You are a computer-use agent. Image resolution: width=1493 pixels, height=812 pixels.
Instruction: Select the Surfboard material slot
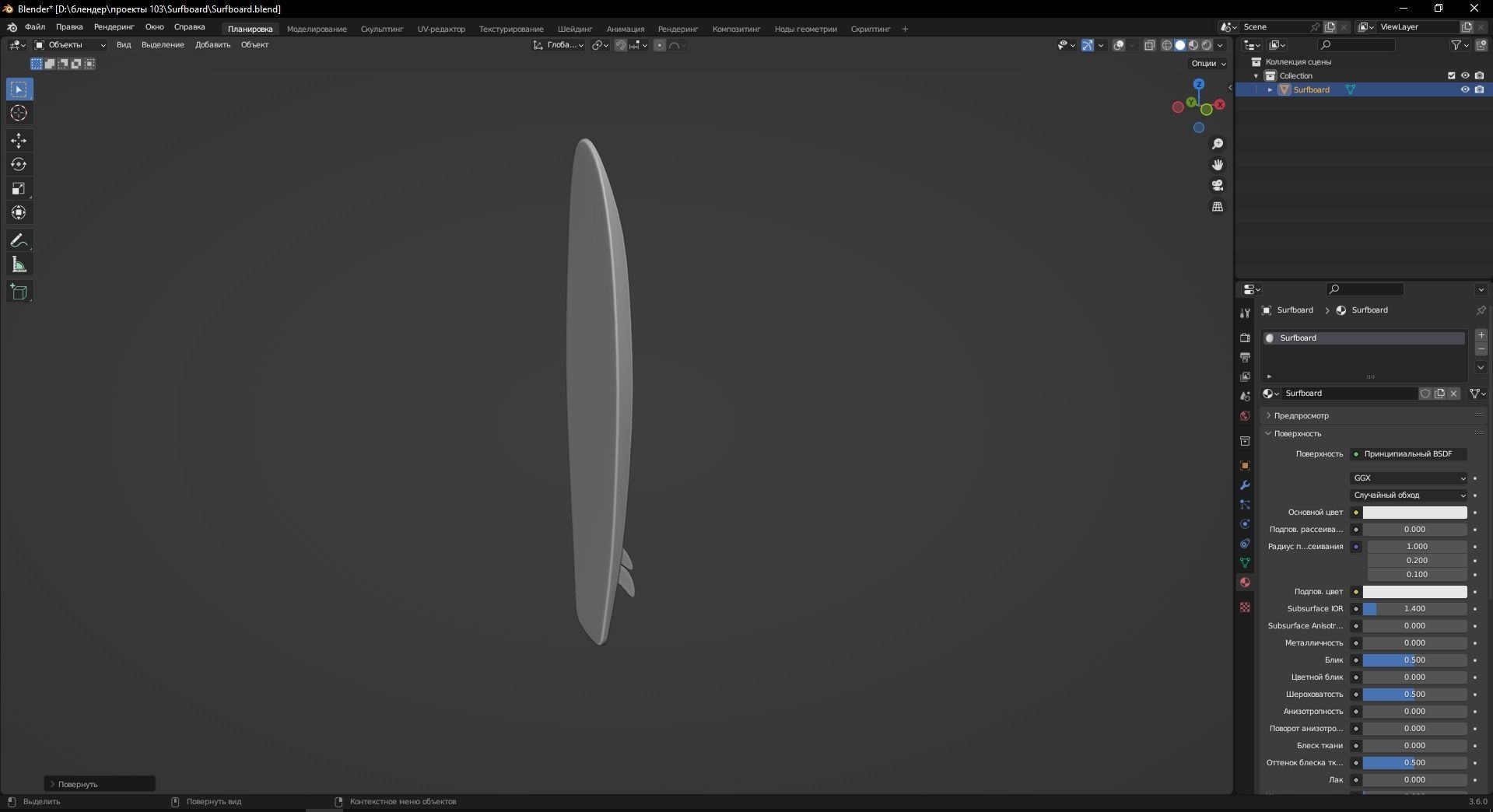[1363, 338]
